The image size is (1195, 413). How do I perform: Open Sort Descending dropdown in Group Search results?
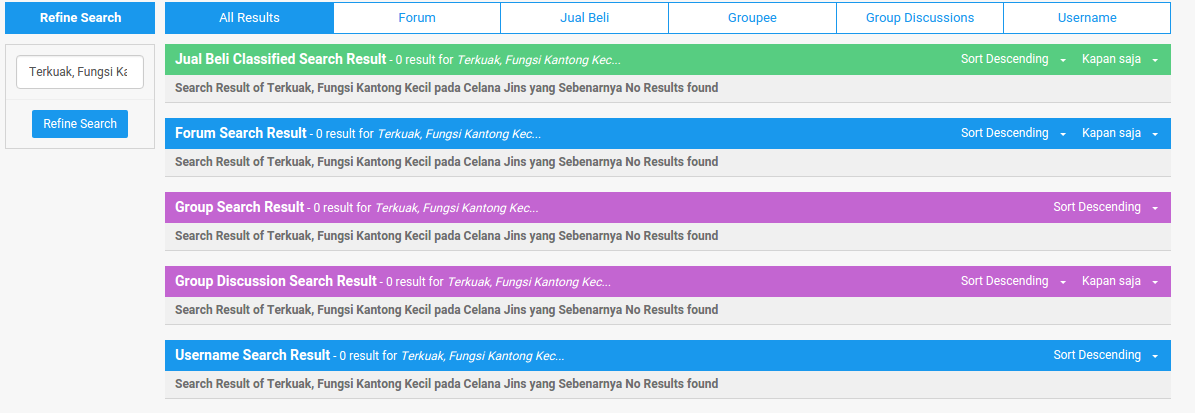(1106, 207)
